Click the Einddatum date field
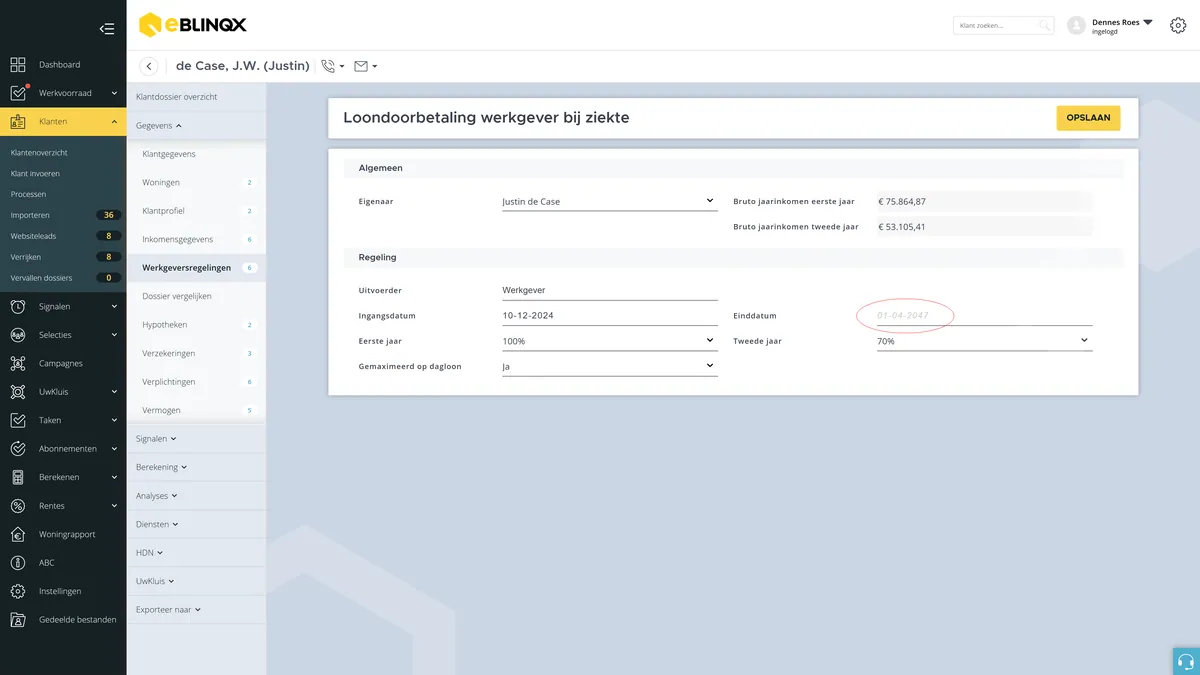 coord(984,316)
